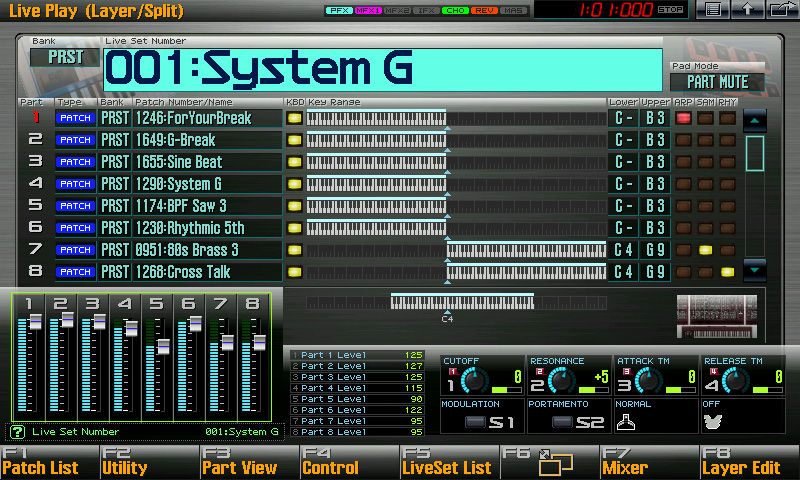Viewport: 800px width, 480px height.
Task: Toggle KBD switch for part 4
Action: click(294, 184)
